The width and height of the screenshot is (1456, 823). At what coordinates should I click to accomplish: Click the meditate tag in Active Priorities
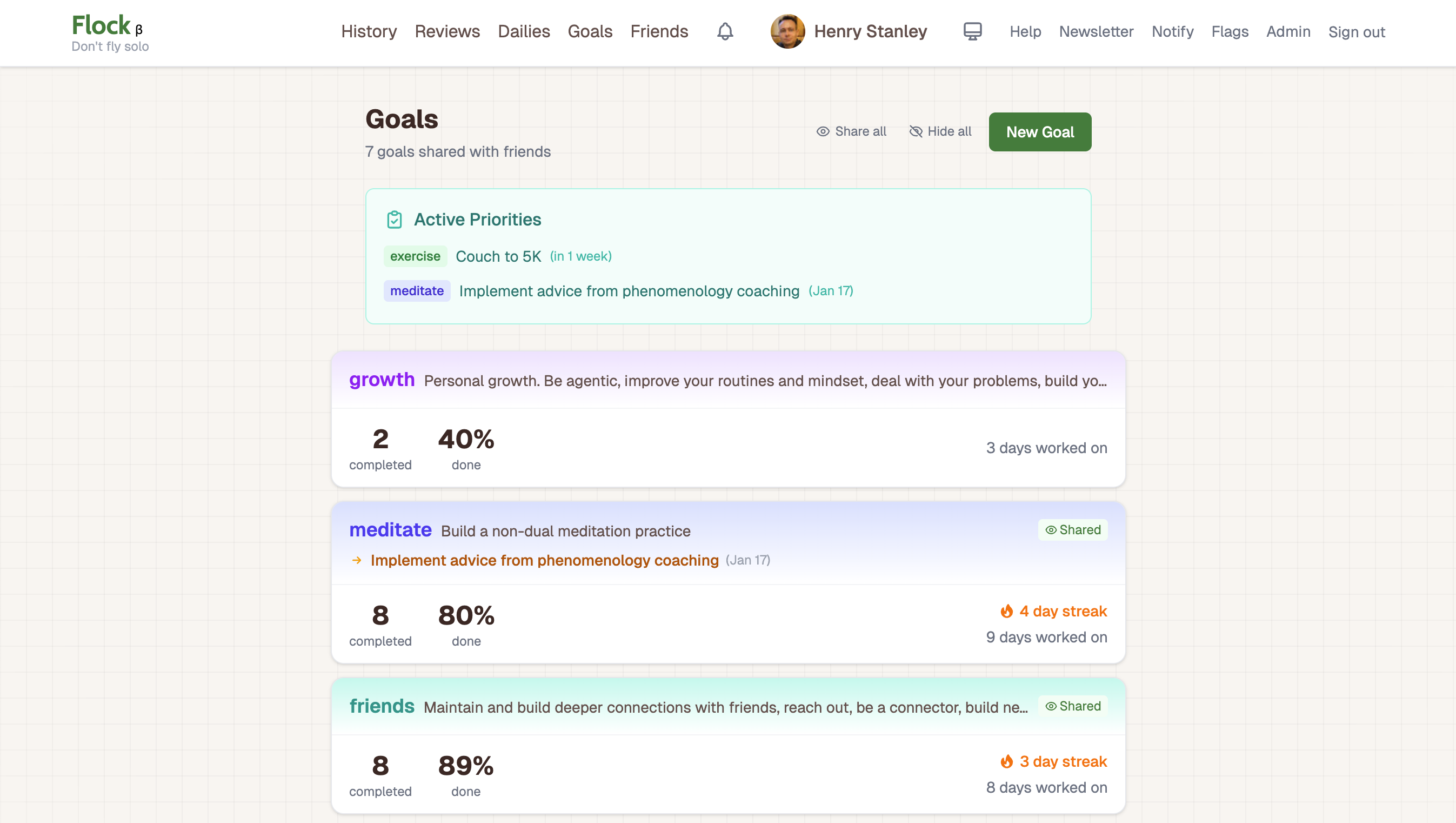(417, 291)
